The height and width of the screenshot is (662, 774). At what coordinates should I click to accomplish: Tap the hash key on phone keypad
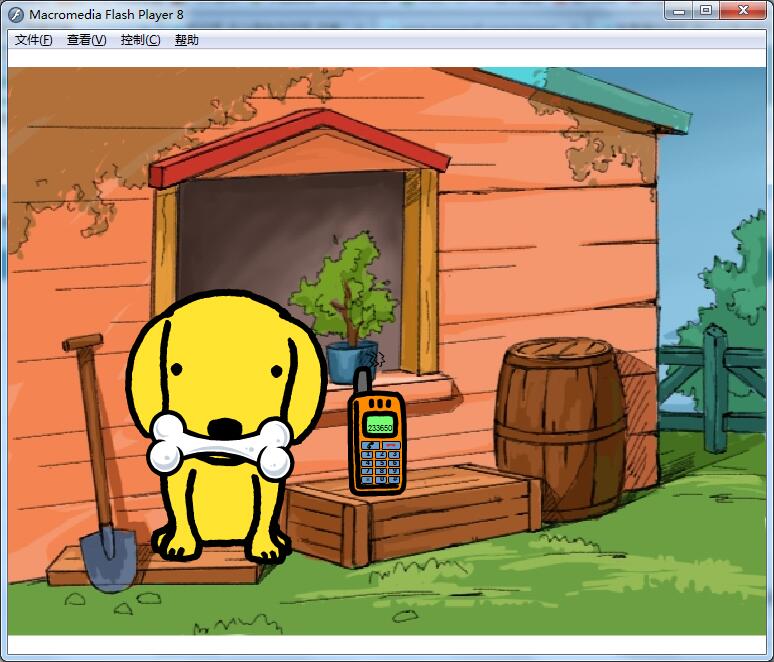[394, 480]
